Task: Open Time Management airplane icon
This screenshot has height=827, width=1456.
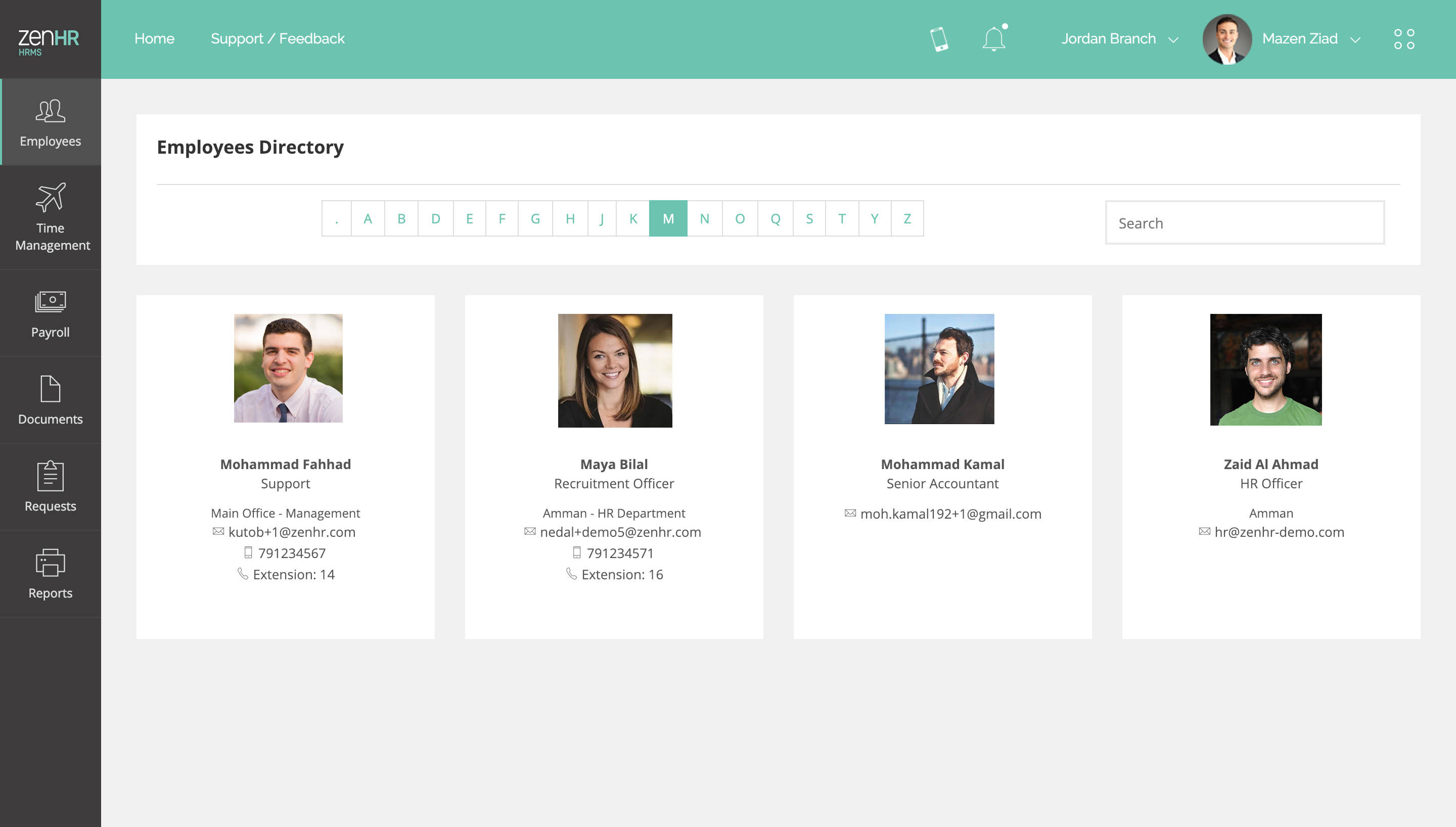Action: click(x=50, y=197)
